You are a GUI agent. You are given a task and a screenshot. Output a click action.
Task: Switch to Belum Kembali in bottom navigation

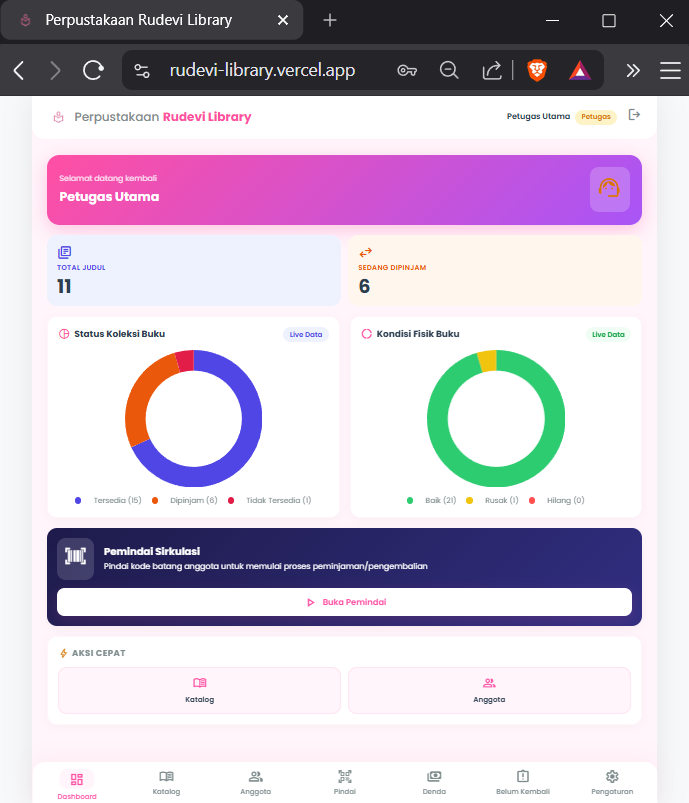(523, 783)
